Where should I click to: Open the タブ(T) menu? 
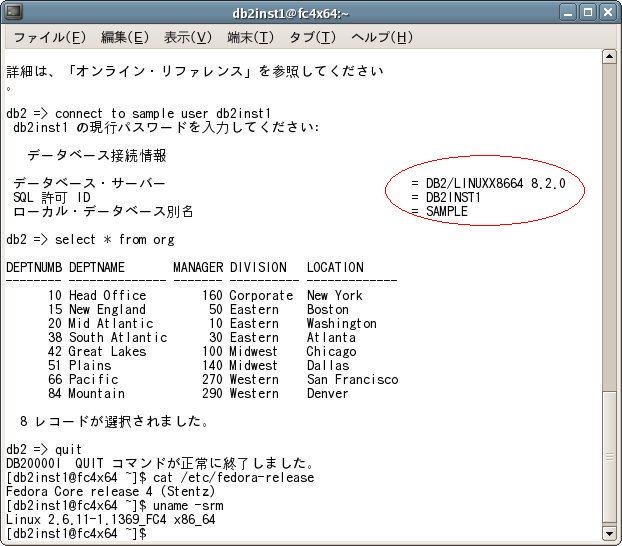(x=311, y=38)
